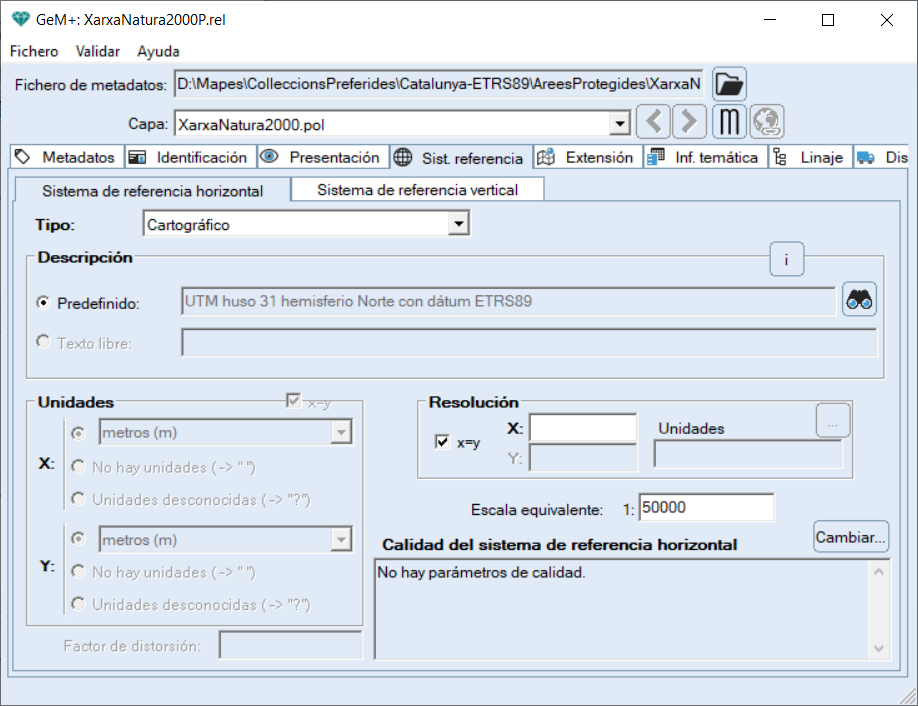918x706 pixels.
Task: Expand the X units dropdown metros (m)
Action: tap(341, 432)
